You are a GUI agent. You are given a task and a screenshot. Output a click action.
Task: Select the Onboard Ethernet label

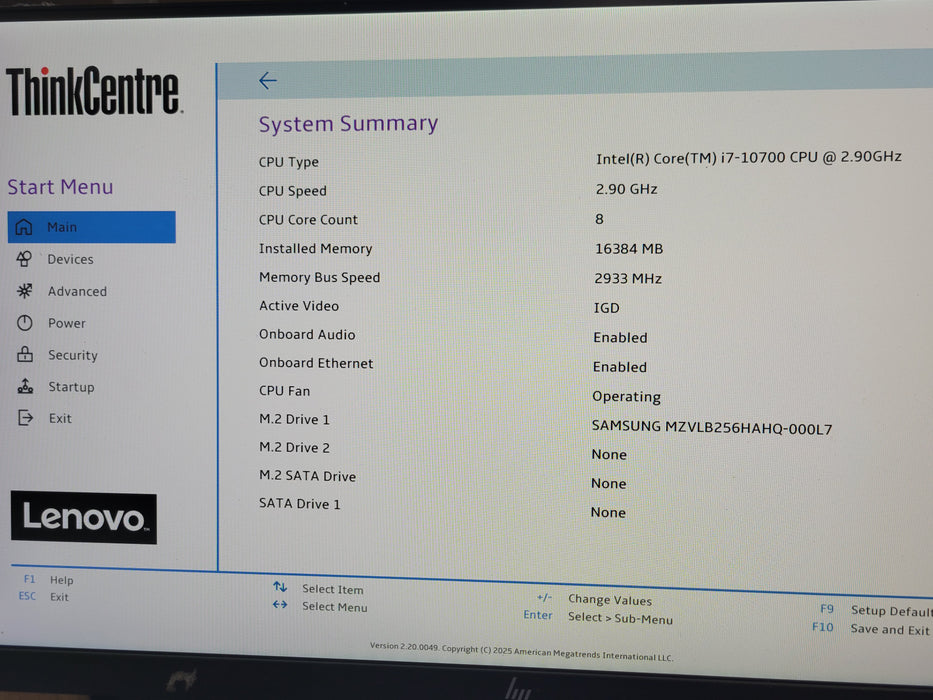click(x=316, y=363)
